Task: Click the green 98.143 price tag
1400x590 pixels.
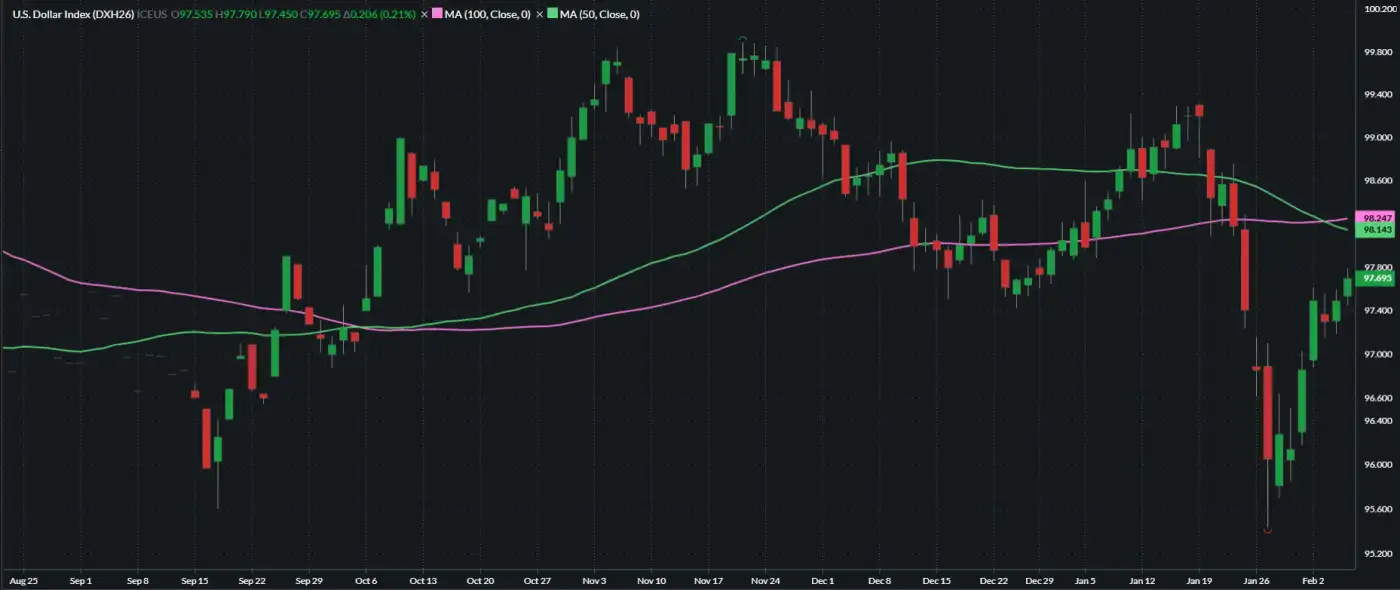Action: click(1377, 230)
